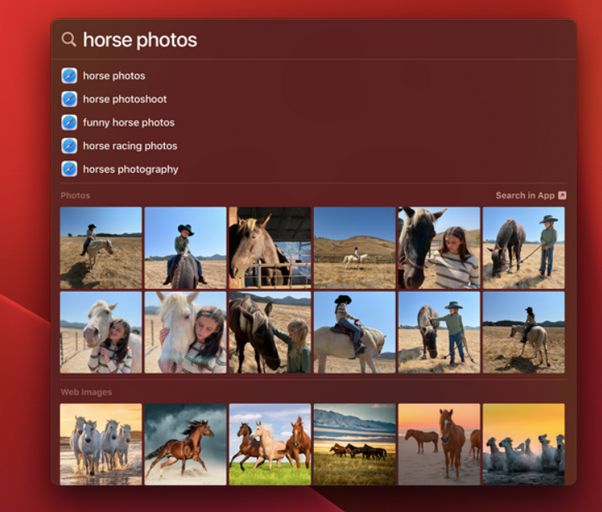Open close-up of girl nuzzling white horse's face
This screenshot has width=602, height=512.
[x=185, y=332]
